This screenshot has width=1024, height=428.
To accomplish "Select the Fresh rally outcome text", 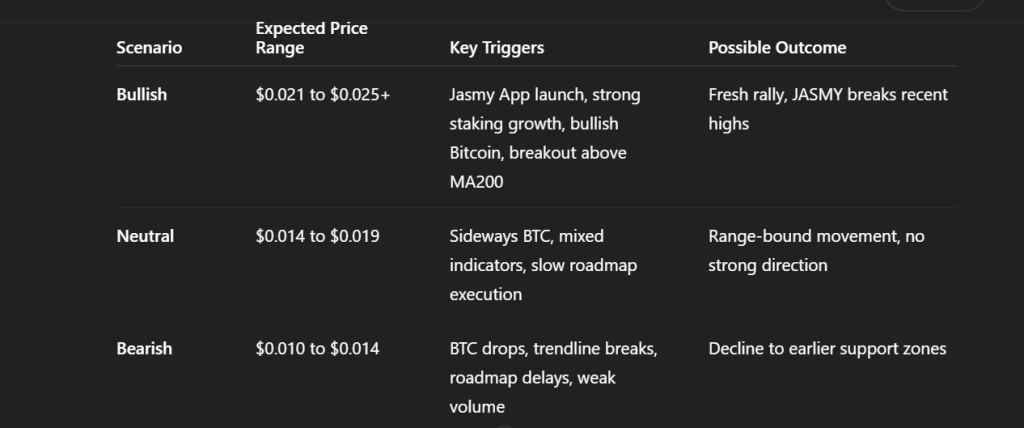I will click(x=828, y=109).
